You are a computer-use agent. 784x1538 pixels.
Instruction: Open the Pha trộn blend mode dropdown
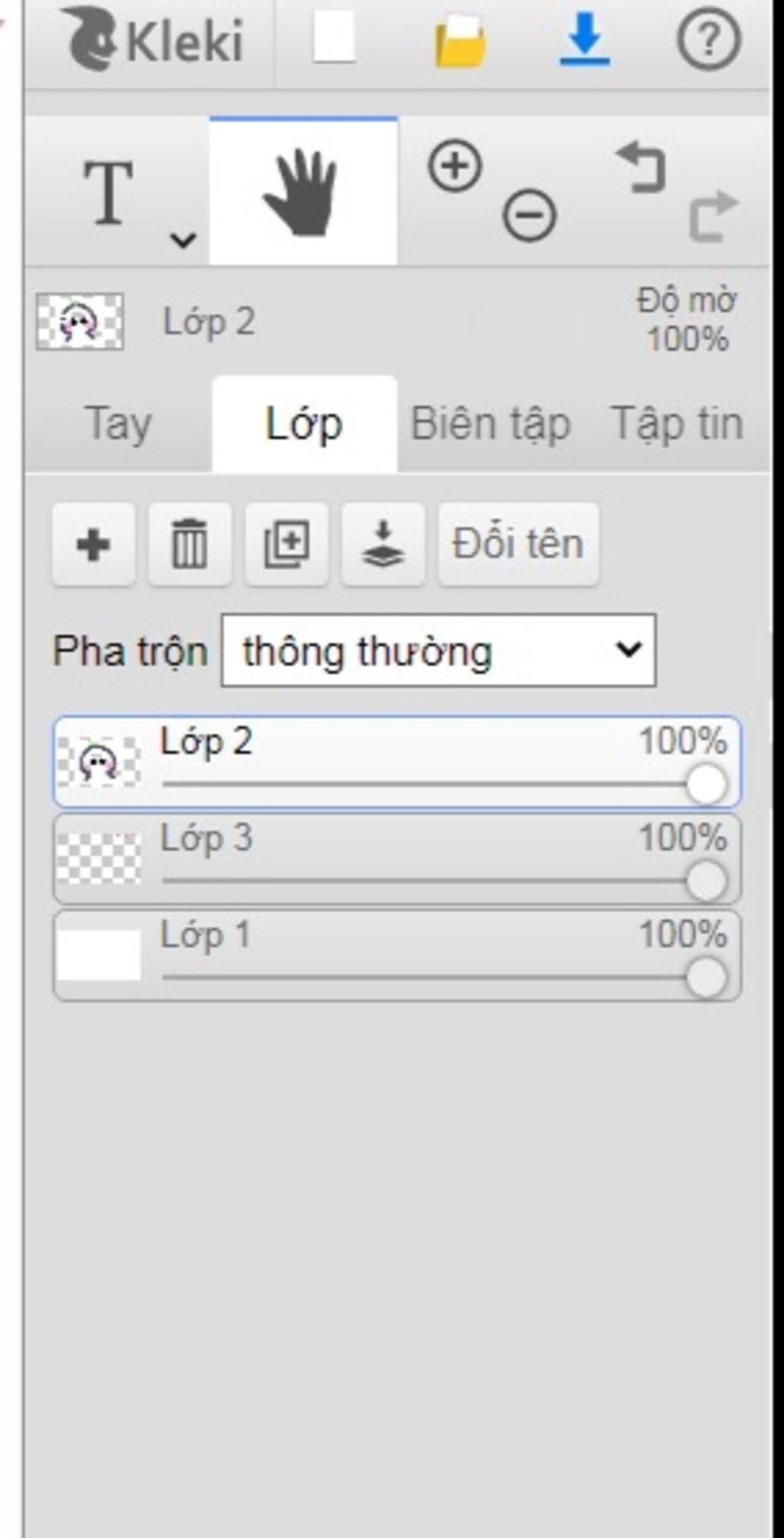438,650
